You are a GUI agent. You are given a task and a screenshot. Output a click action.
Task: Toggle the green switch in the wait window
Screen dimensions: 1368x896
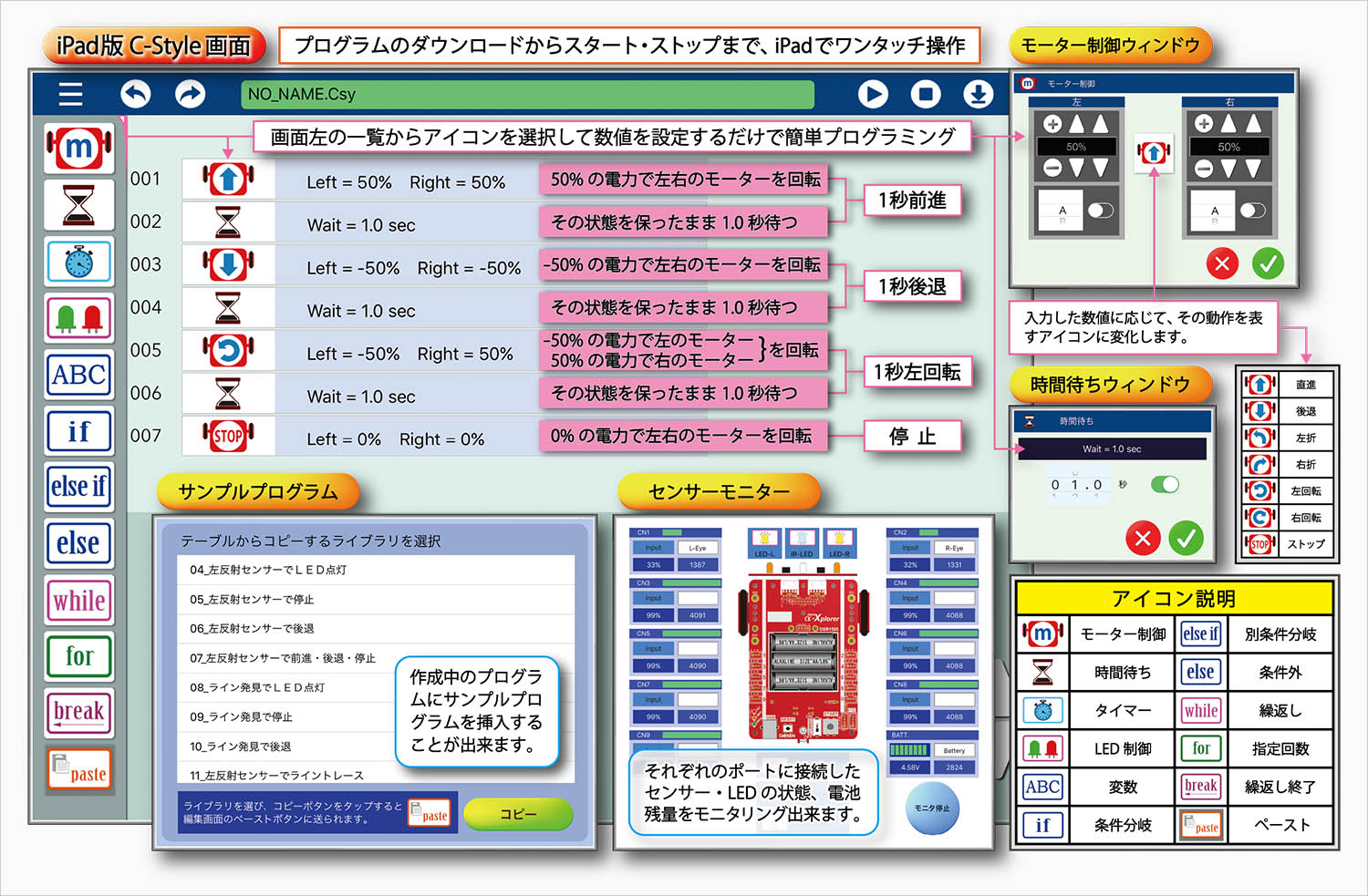(1165, 484)
